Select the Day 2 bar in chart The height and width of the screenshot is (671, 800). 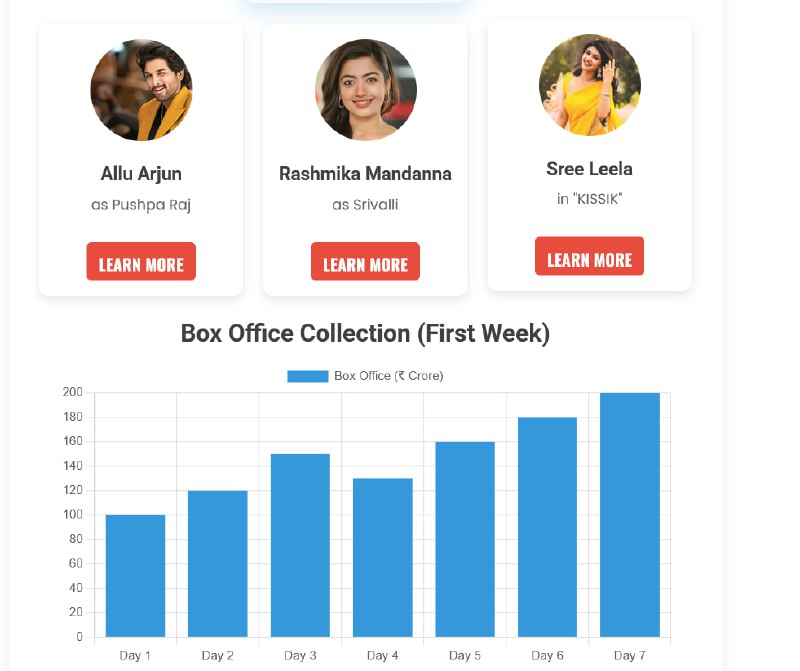[x=218, y=563]
